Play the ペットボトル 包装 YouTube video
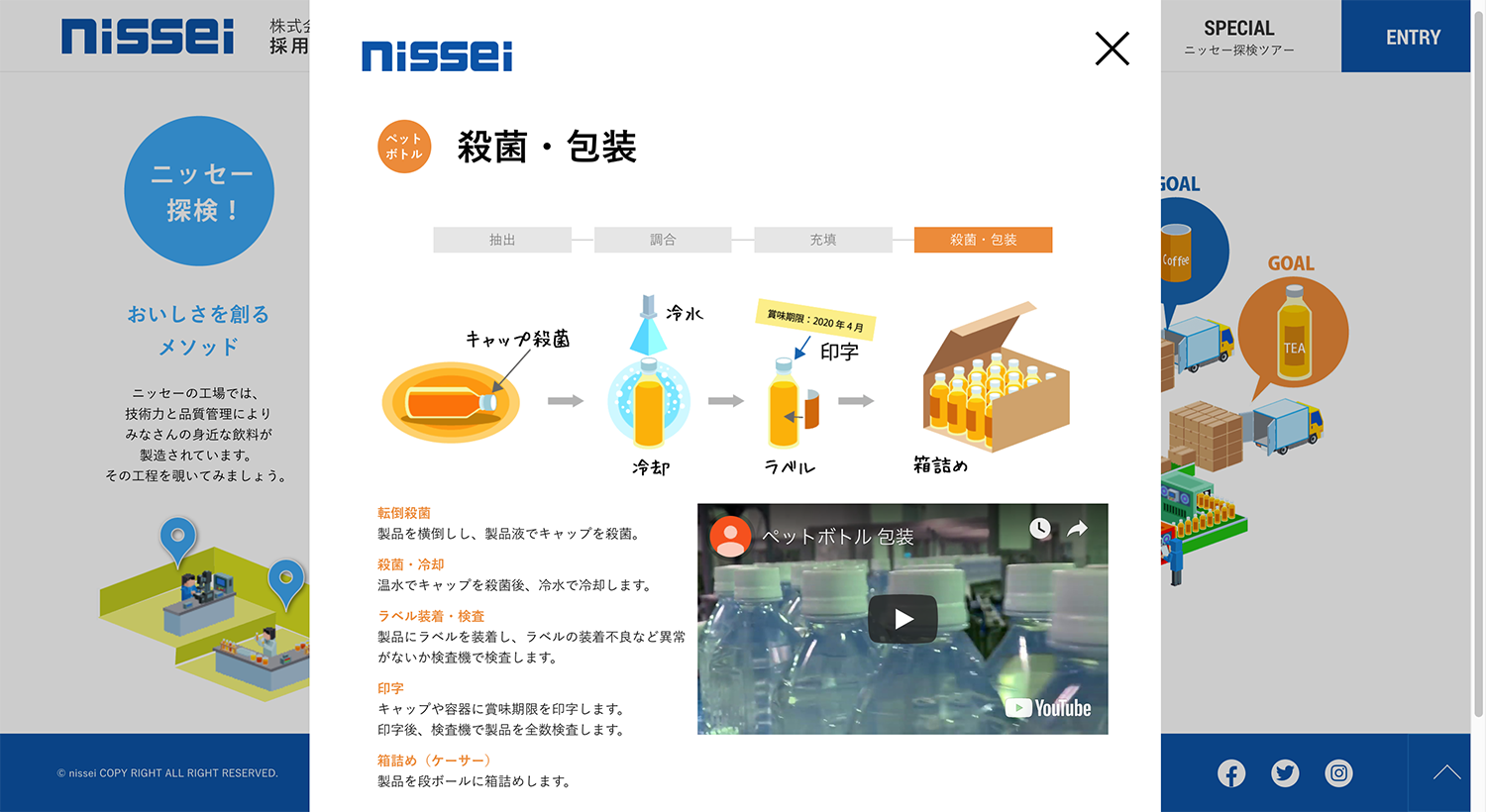This screenshot has width=1486, height=812. pos(902,619)
